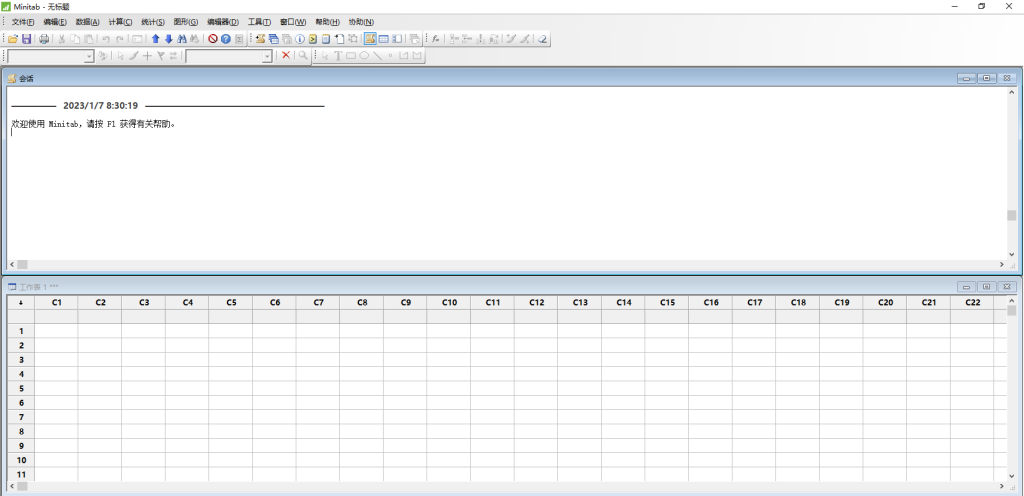Select the C5 column header
The image size is (1024, 496).
tap(231, 301)
